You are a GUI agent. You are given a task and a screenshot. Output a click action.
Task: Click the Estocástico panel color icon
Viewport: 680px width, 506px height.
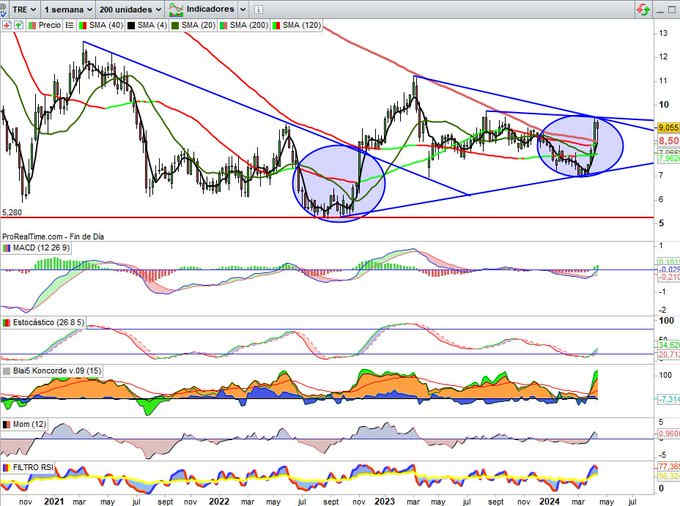click(x=7, y=323)
